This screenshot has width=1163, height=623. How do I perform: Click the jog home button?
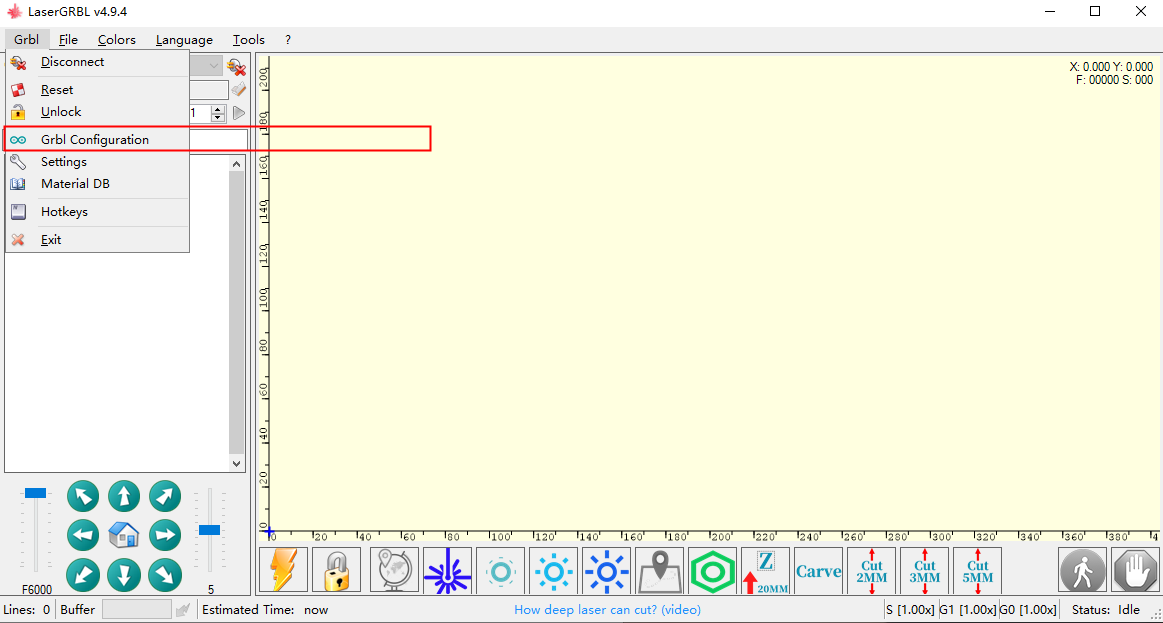(124, 535)
